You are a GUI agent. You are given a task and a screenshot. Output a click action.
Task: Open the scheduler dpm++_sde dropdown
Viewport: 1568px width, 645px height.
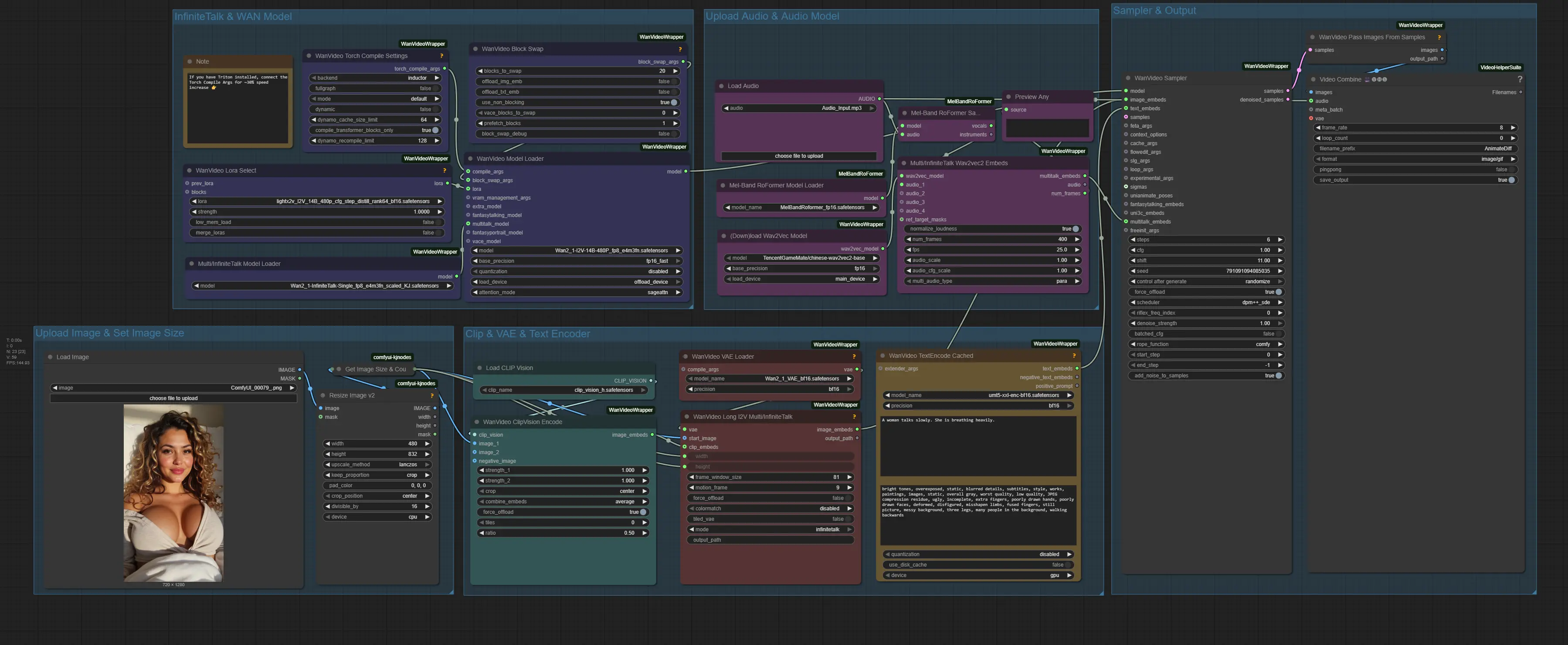(1205, 302)
